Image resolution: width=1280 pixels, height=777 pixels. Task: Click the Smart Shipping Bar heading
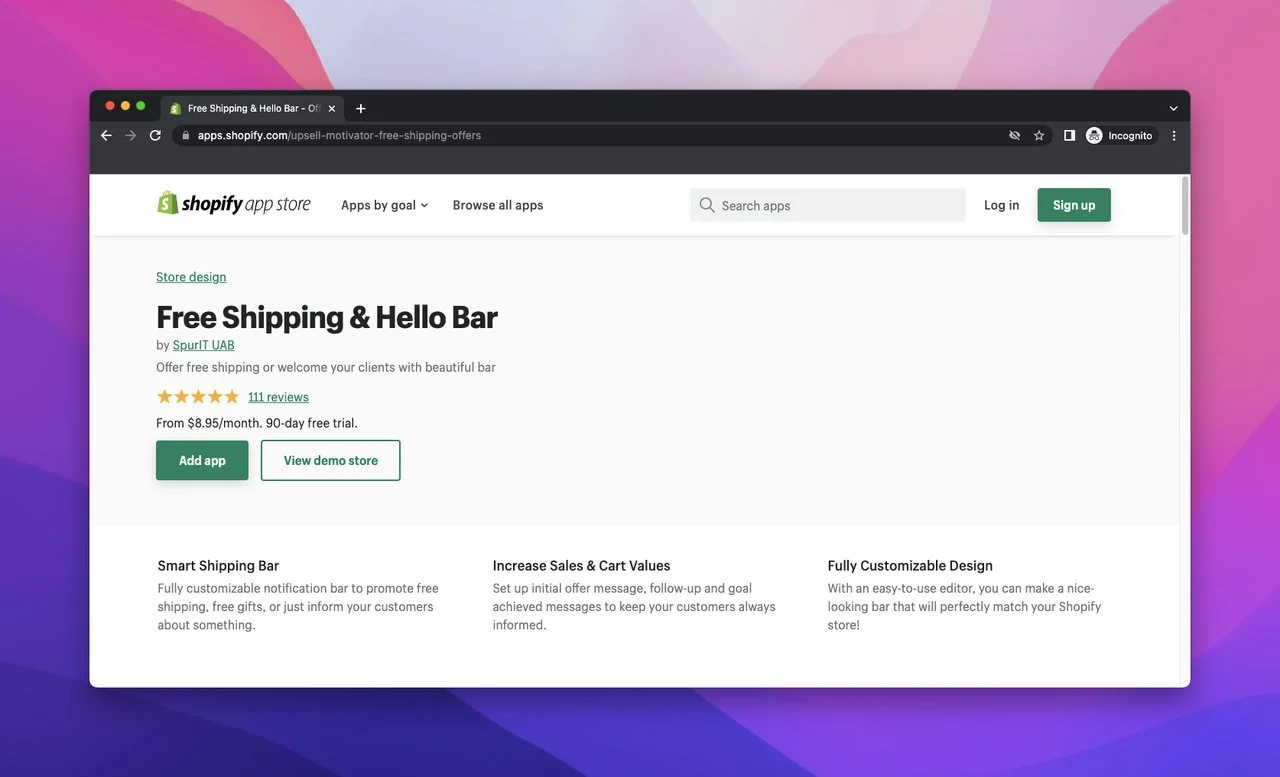(x=218, y=565)
